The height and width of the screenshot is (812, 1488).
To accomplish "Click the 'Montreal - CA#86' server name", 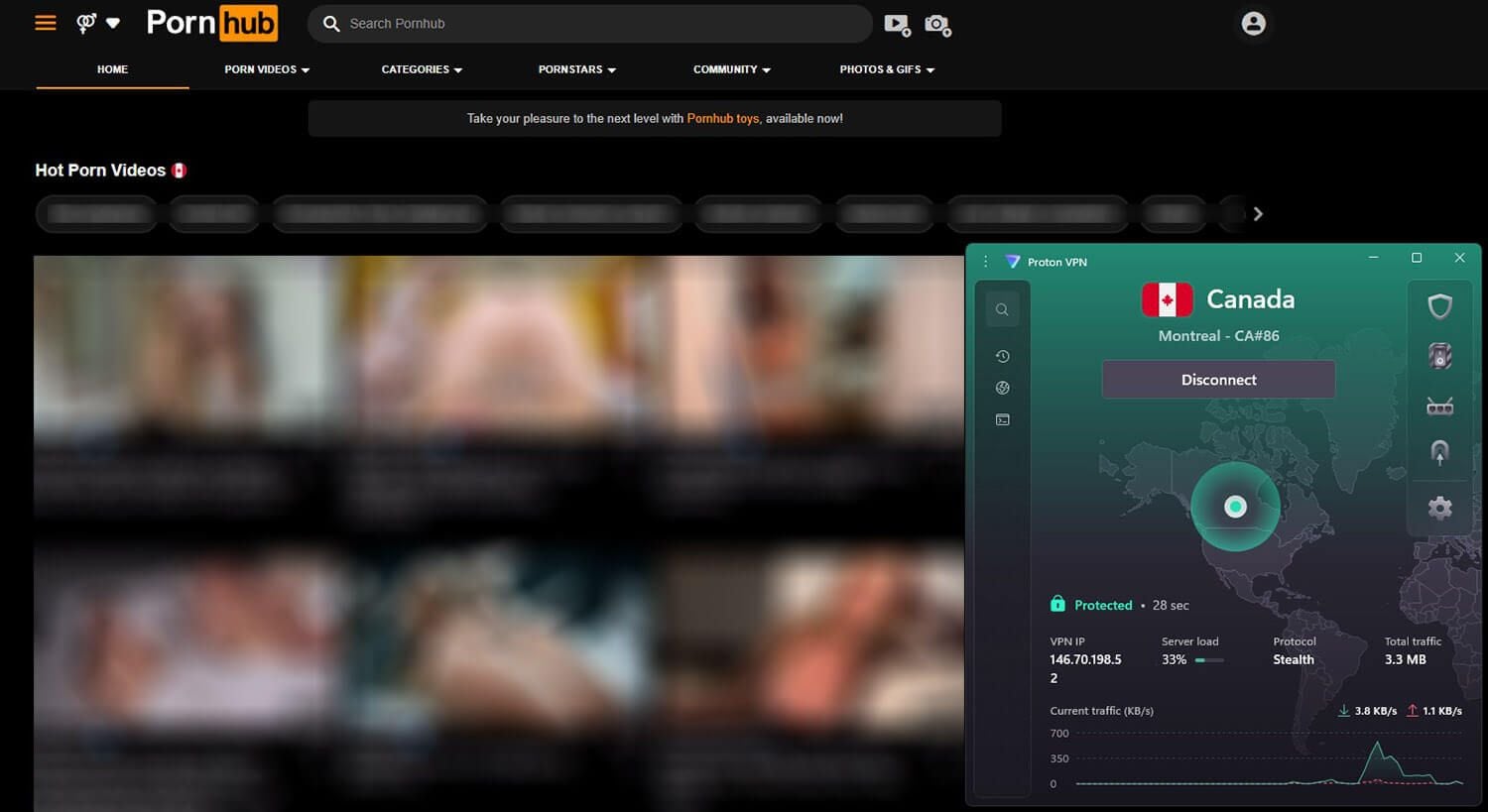I will pos(1218,336).
